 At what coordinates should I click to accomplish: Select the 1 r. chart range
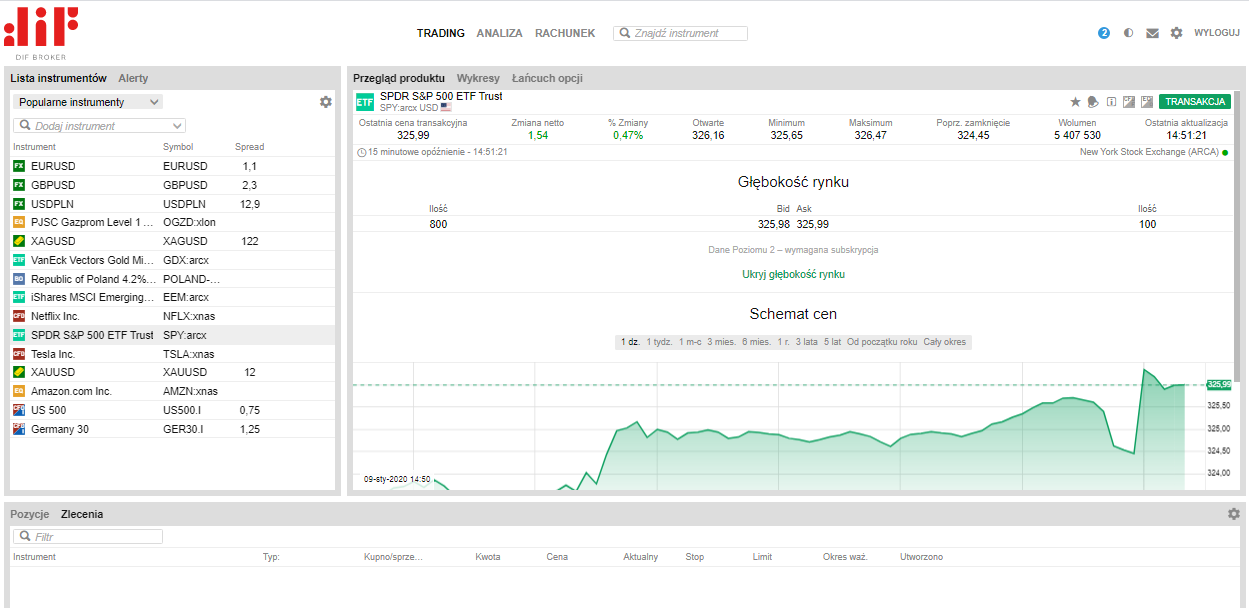[783, 342]
